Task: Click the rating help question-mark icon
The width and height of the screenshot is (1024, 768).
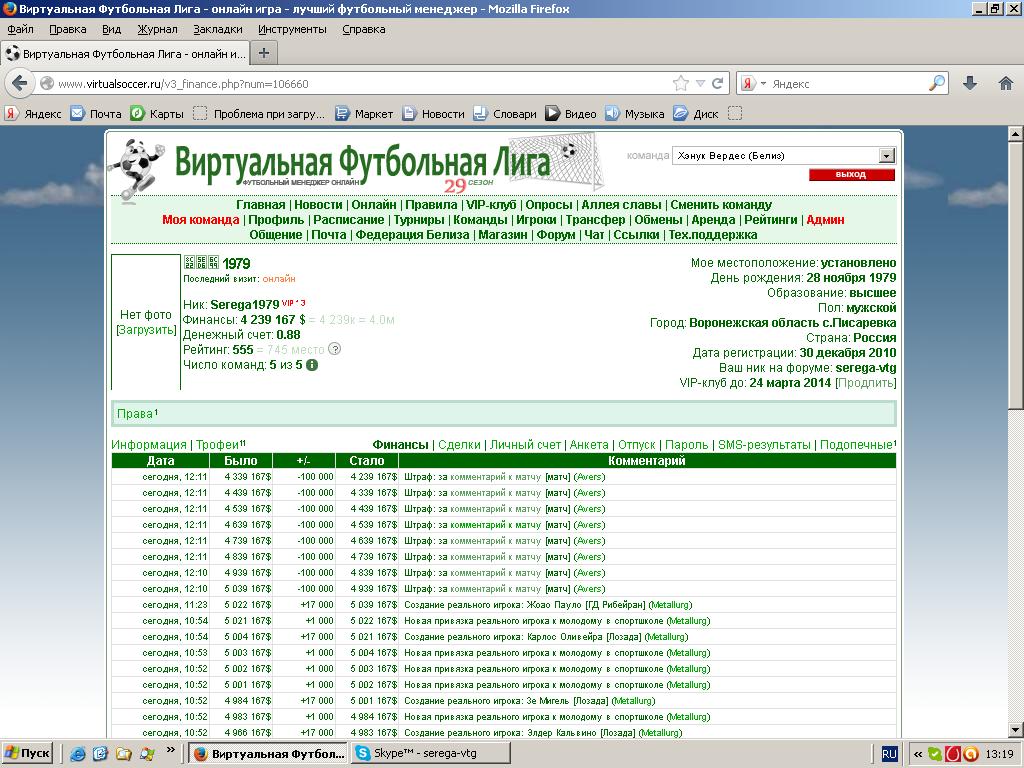Action: pyautogui.click(x=335, y=350)
